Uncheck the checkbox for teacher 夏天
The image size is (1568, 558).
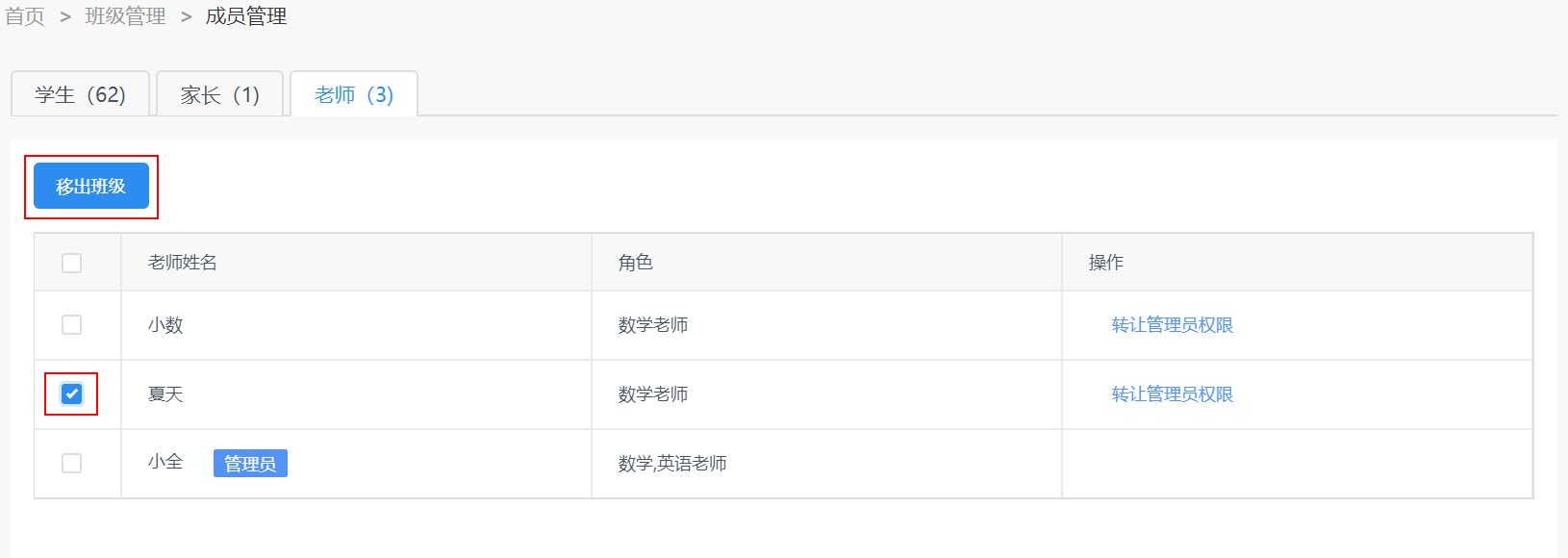(71, 393)
